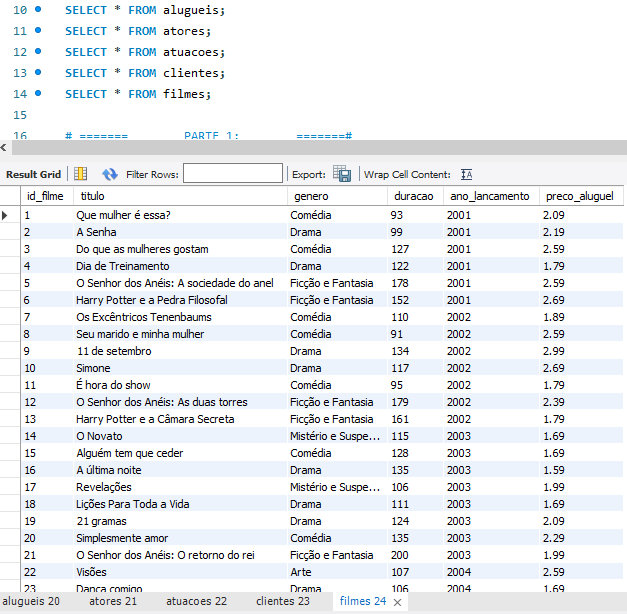Toggle Wrap Cell Content icon
This screenshot has height=614, width=627.
coord(466,174)
